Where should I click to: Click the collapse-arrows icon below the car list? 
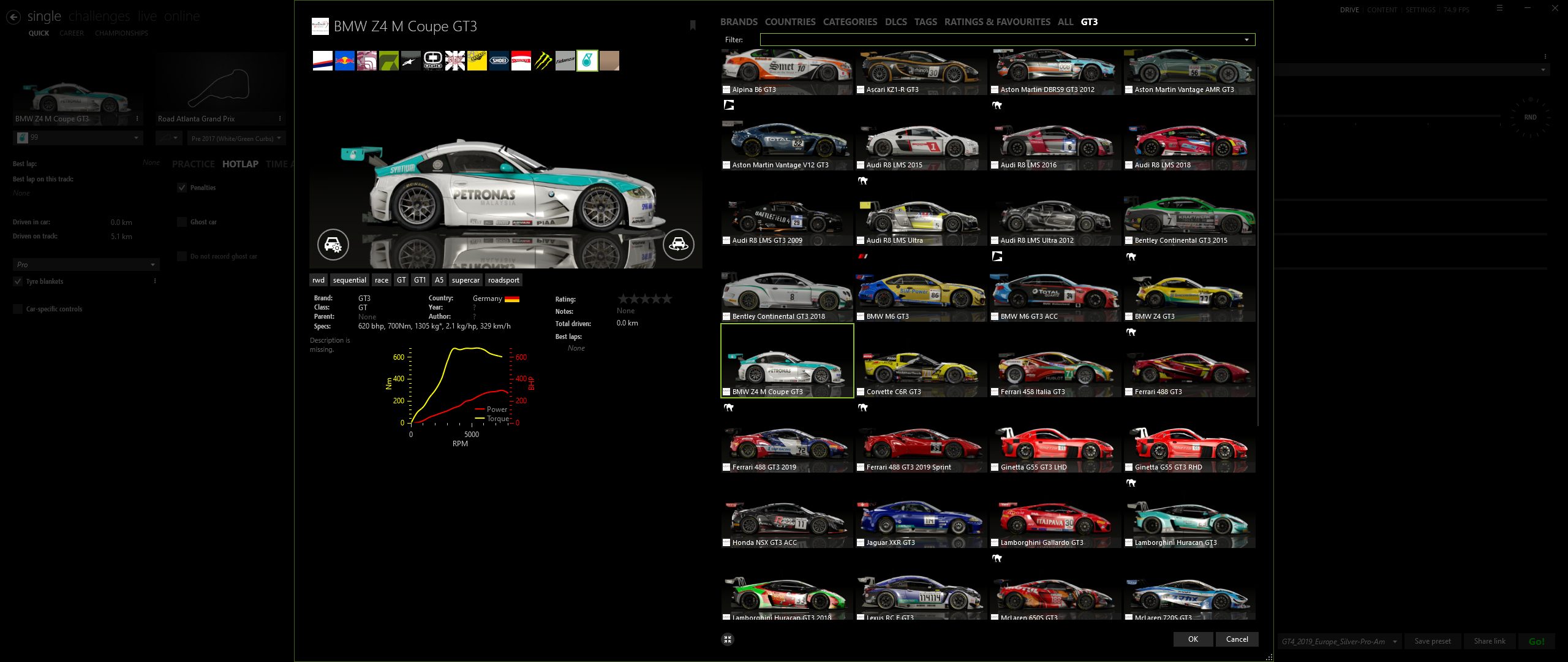pos(728,639)
